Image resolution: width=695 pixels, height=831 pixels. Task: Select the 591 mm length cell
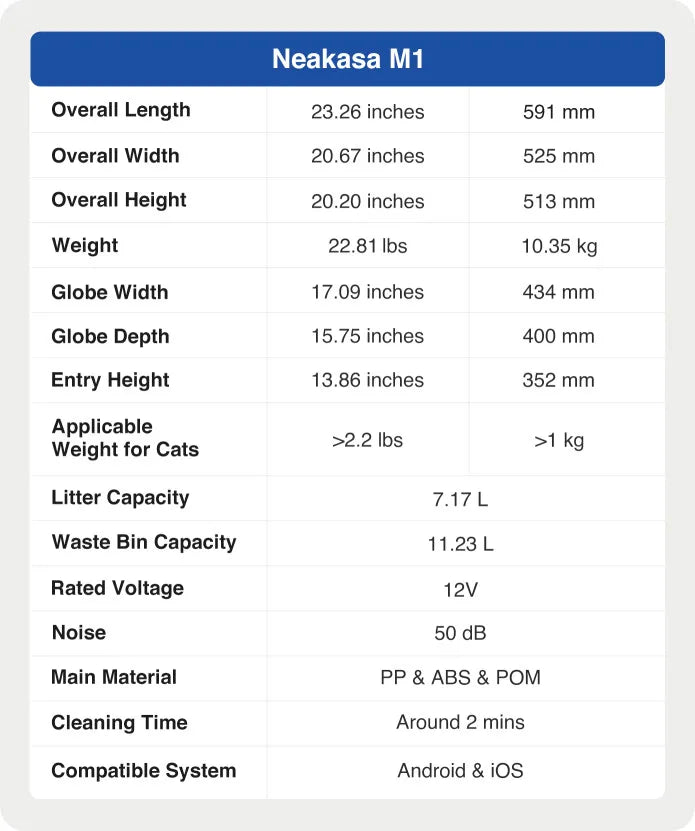(x=558, y=112)
